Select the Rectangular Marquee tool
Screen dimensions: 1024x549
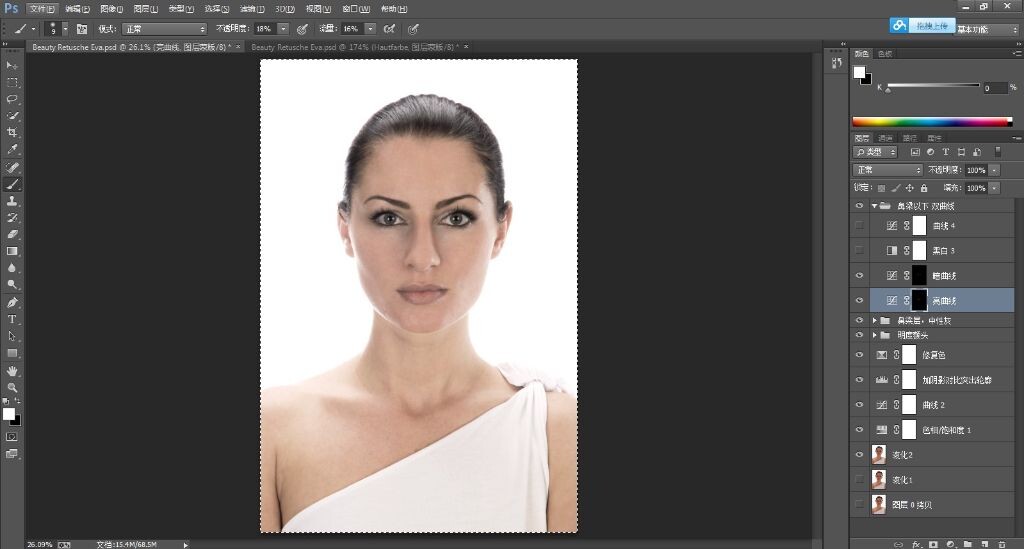click(x=12, y=82)
